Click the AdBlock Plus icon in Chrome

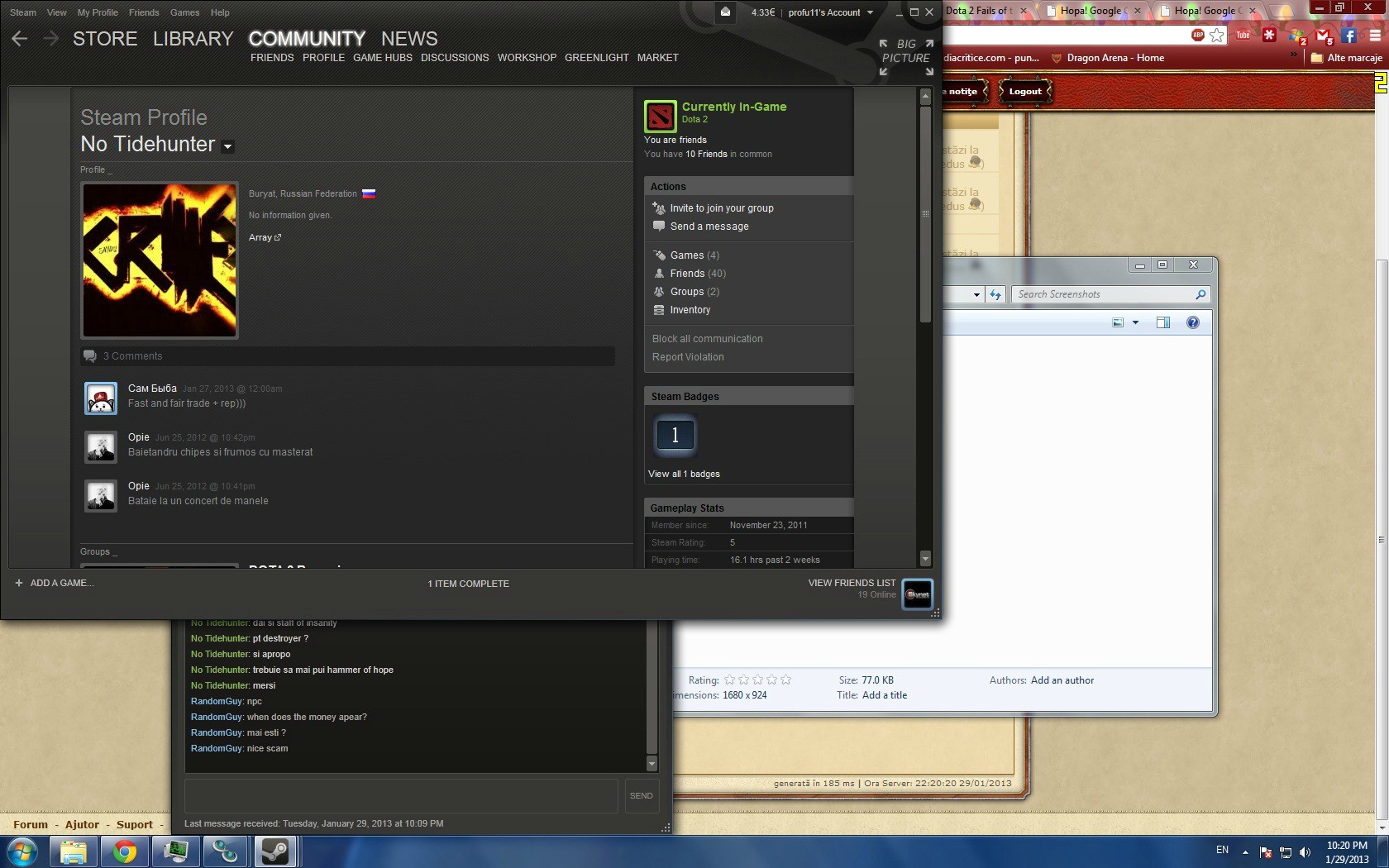coord(1198,35)
